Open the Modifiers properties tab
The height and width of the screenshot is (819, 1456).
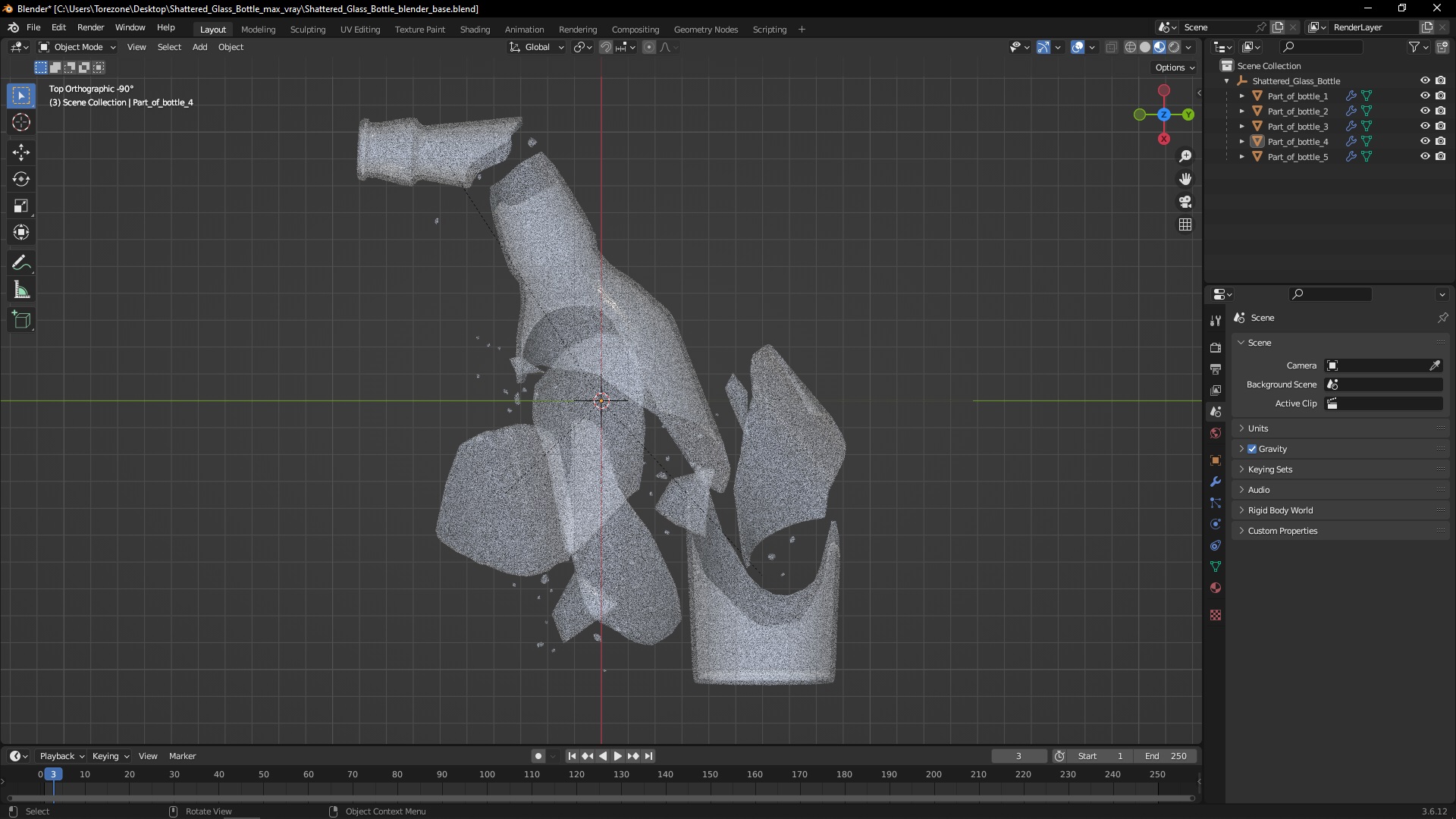pos(1216,482)
